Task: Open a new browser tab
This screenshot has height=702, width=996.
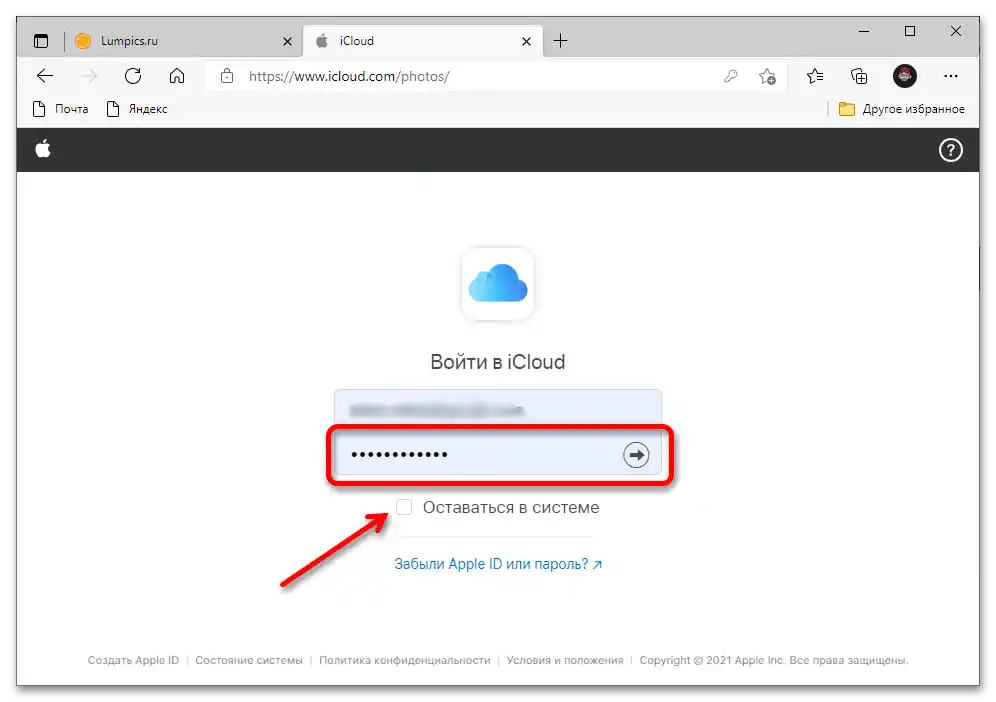Action: (x=560, y=41)
